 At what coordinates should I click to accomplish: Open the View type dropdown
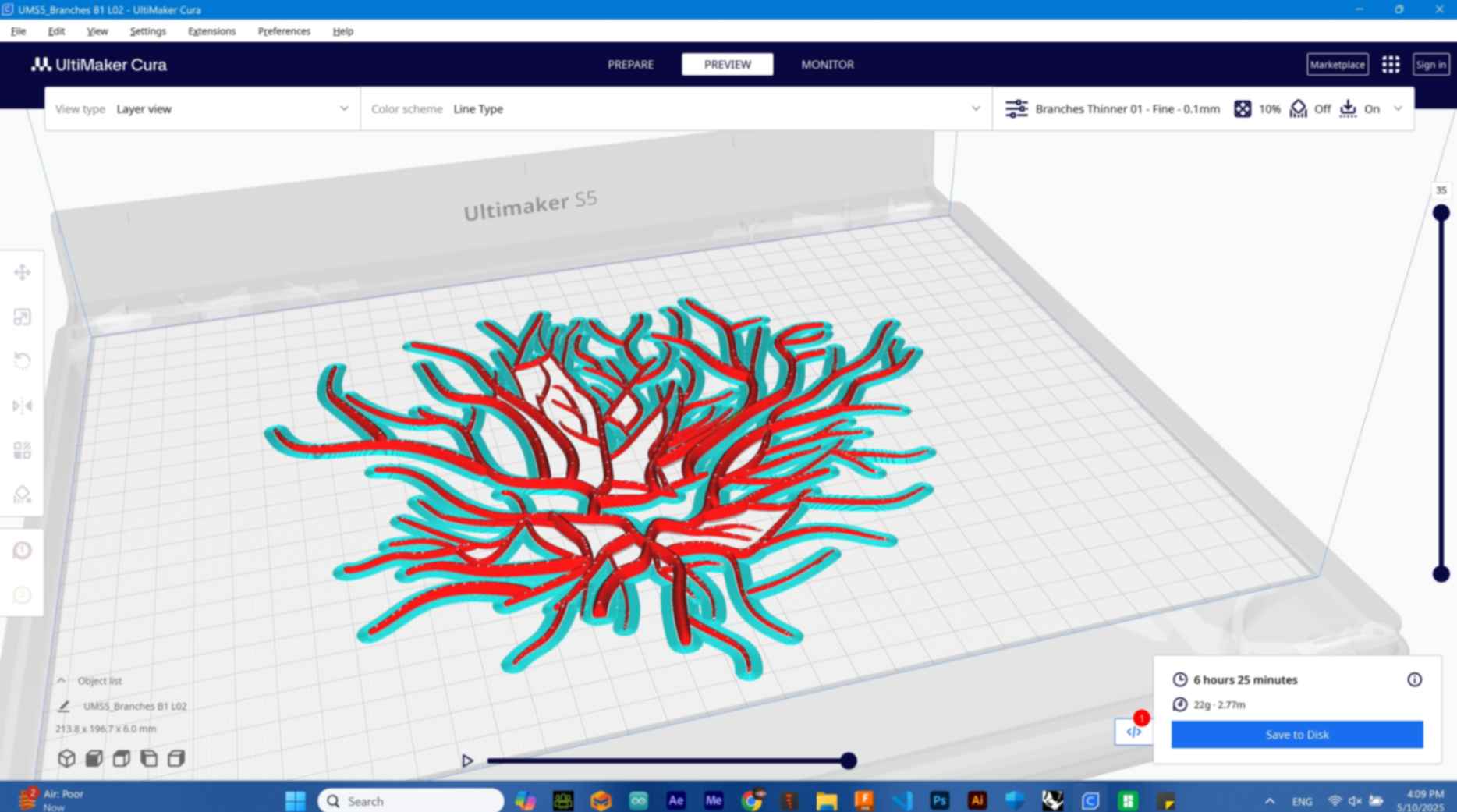202,109
